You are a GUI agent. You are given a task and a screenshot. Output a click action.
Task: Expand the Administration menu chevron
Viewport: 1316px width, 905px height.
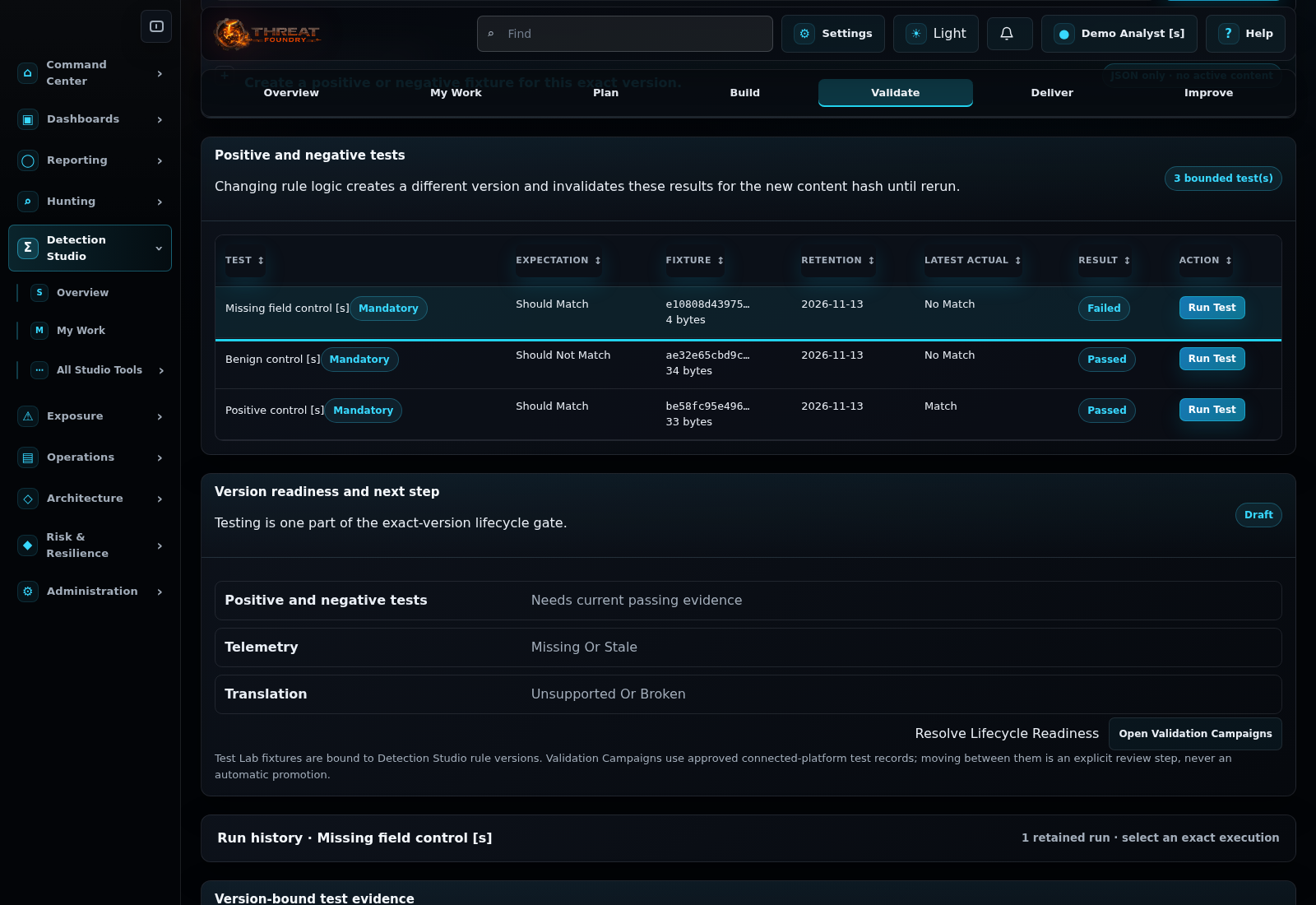pyautogui.click(x=160, y=592)
